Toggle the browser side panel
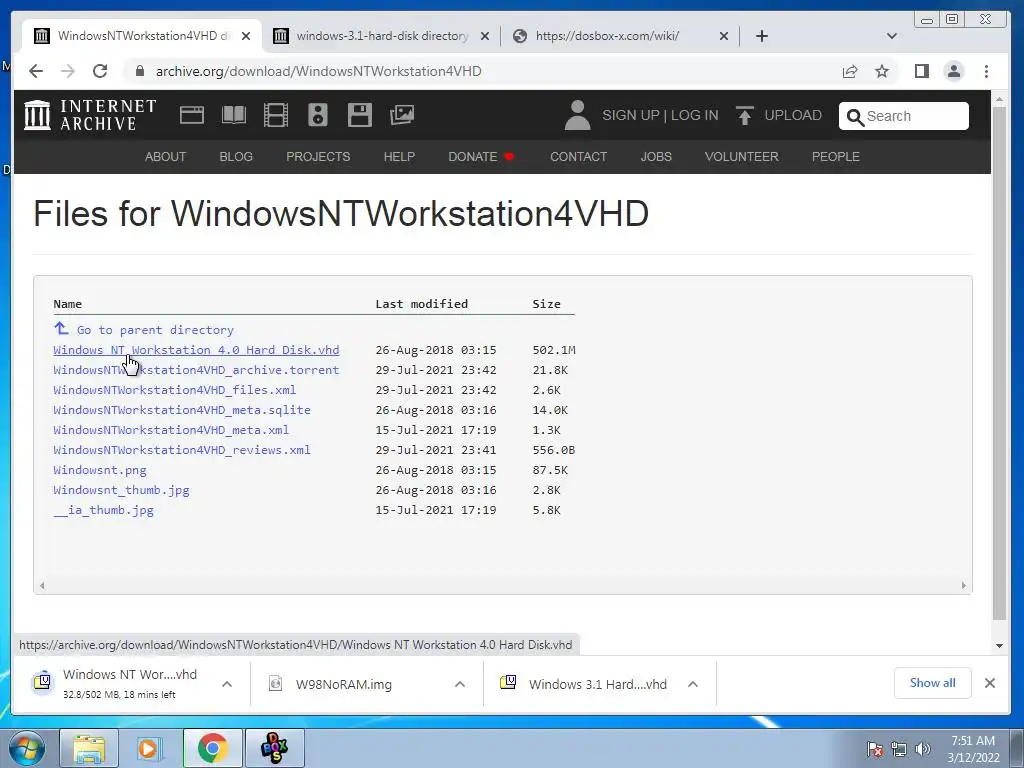 (921, 71)
